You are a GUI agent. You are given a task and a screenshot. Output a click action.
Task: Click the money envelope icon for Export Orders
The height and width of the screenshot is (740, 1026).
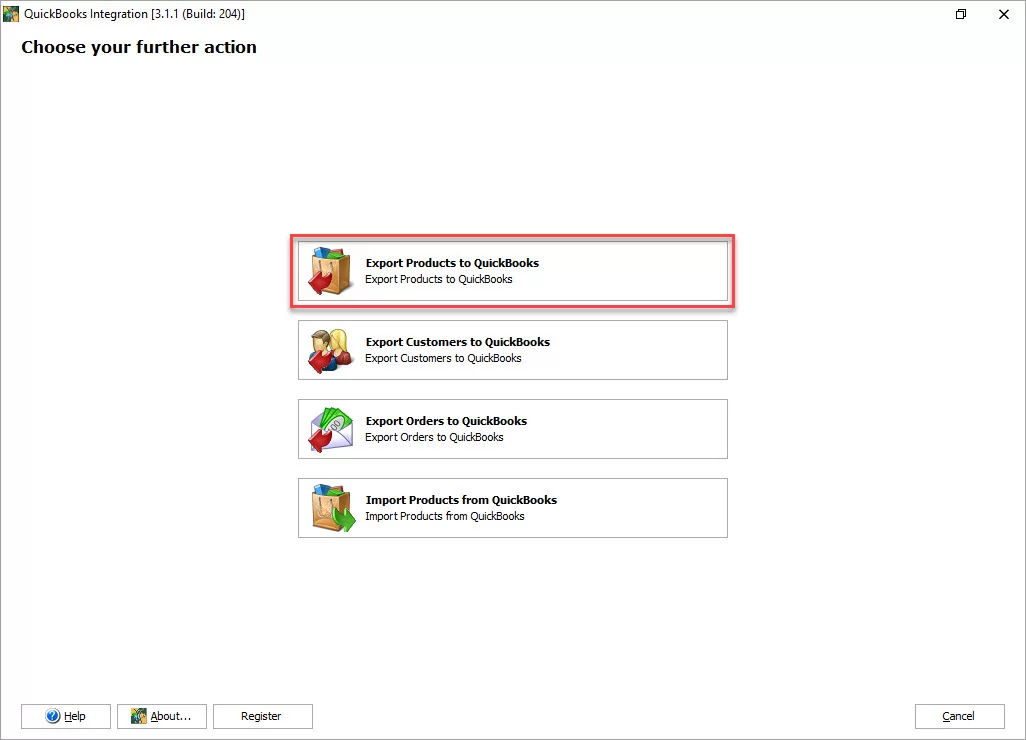330,429
